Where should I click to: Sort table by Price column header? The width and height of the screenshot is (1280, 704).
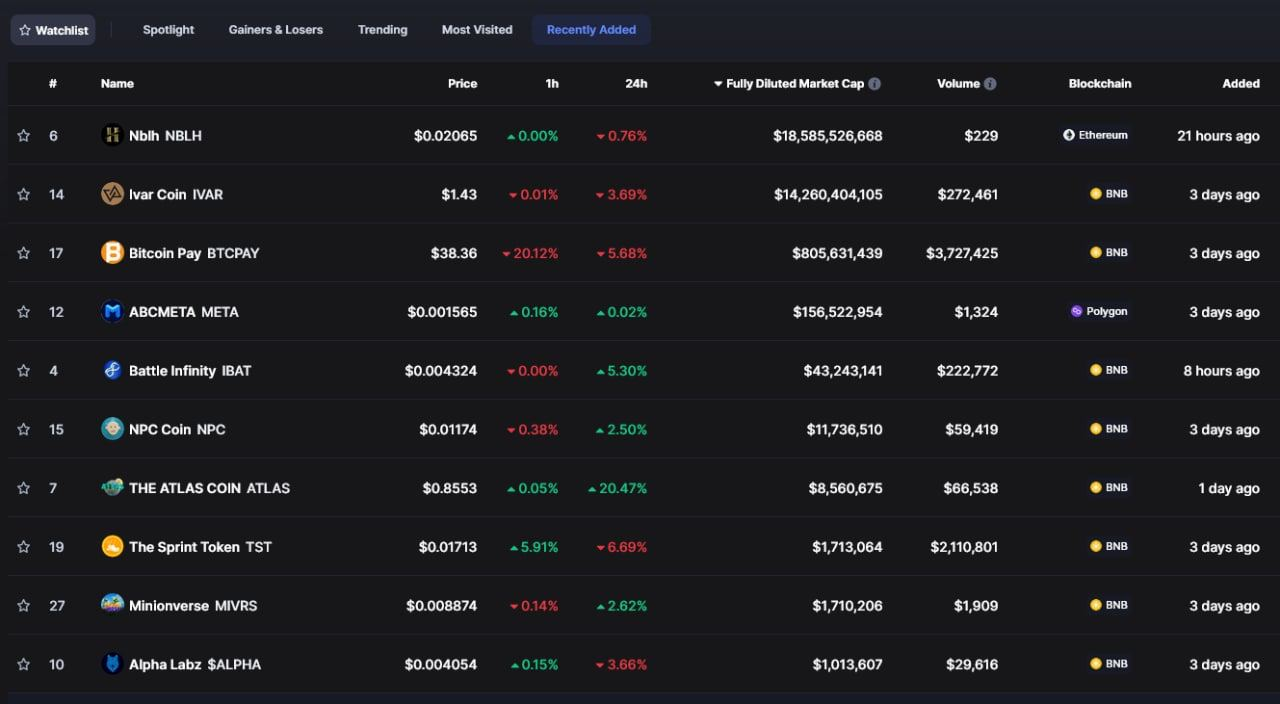click(x=462, y=84)
